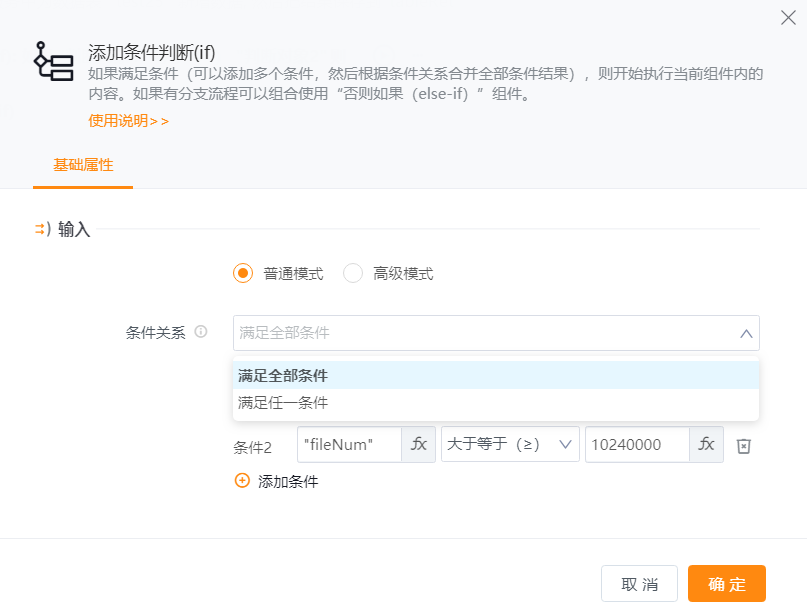The image size is (807, 610).
Task: Click the info icon next to 条件关系
Action: 201,333
